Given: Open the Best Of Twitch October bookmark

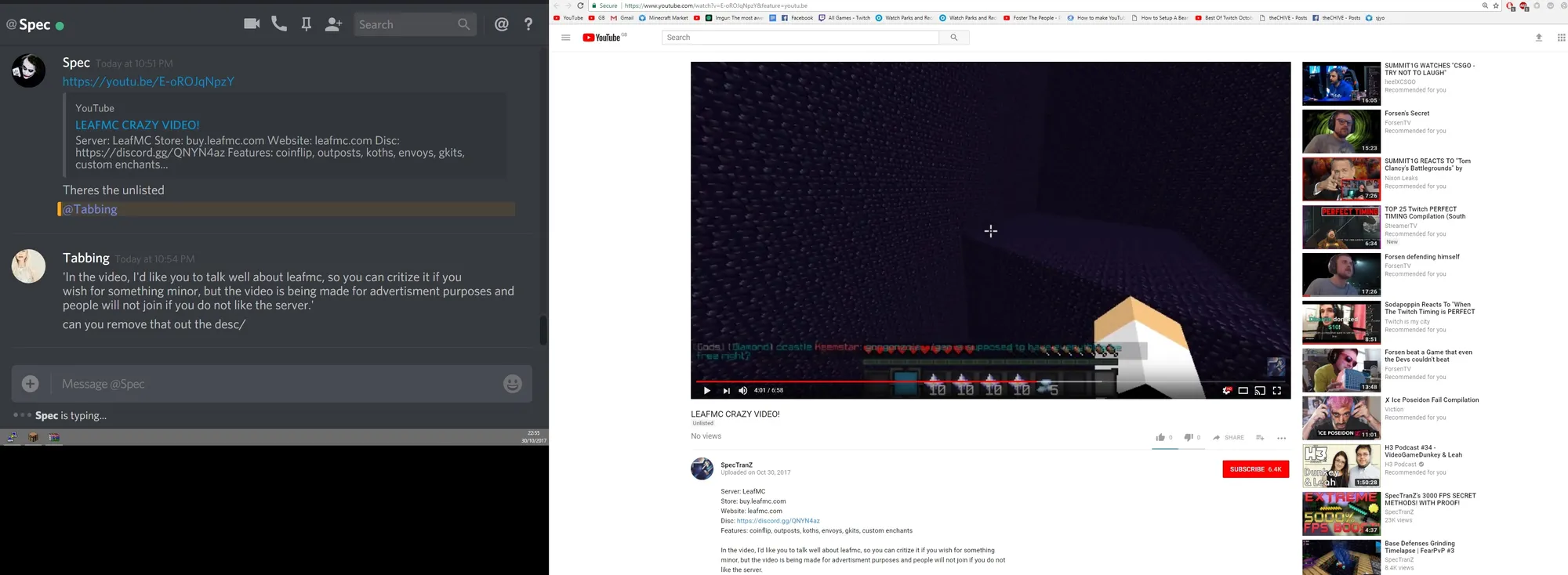Looking at the screenshot, I should 1224,17.
